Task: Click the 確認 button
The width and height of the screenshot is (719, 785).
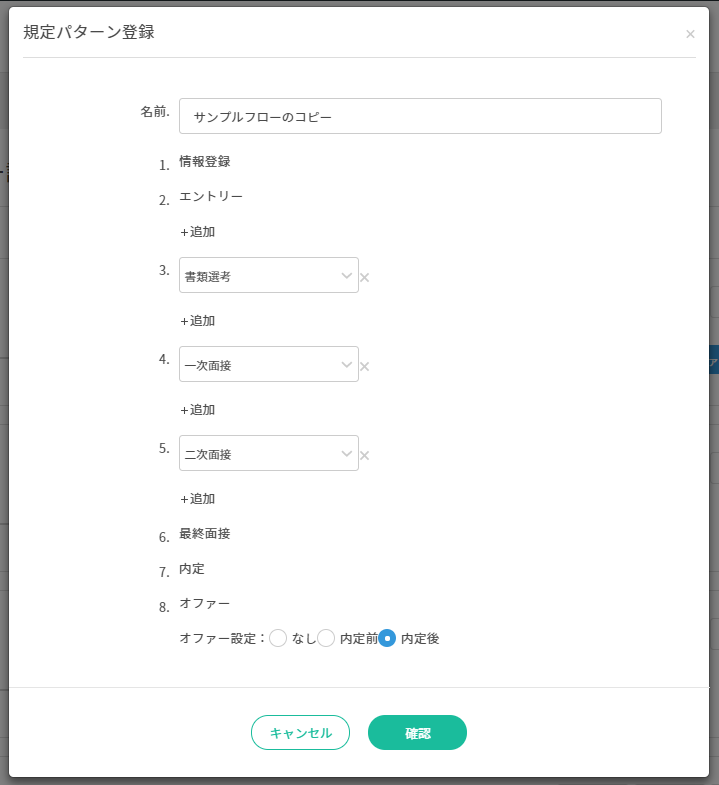Action: 418,732
